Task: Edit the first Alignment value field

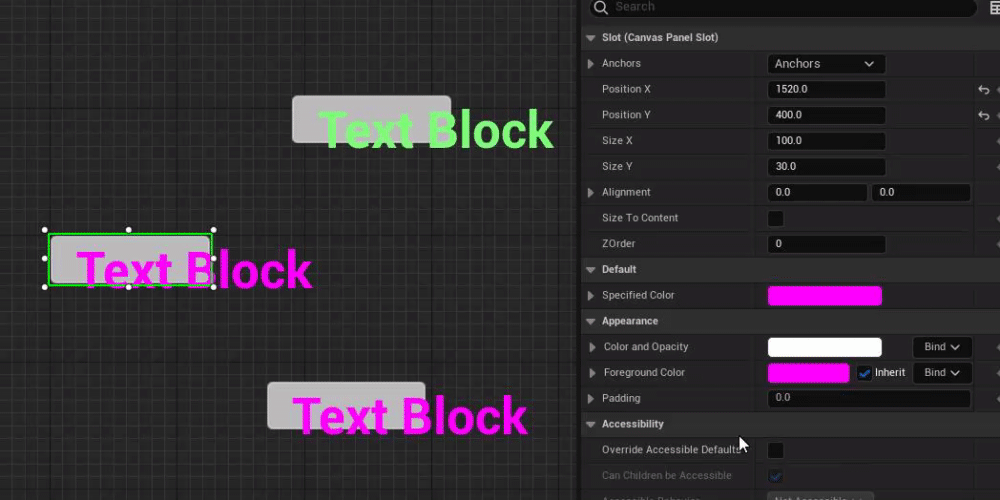Action: pyautogui.click(x=818, y=193)
